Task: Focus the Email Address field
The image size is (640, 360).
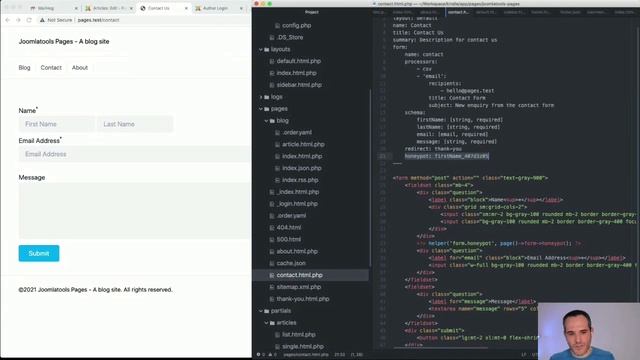Action: [135, 154]
